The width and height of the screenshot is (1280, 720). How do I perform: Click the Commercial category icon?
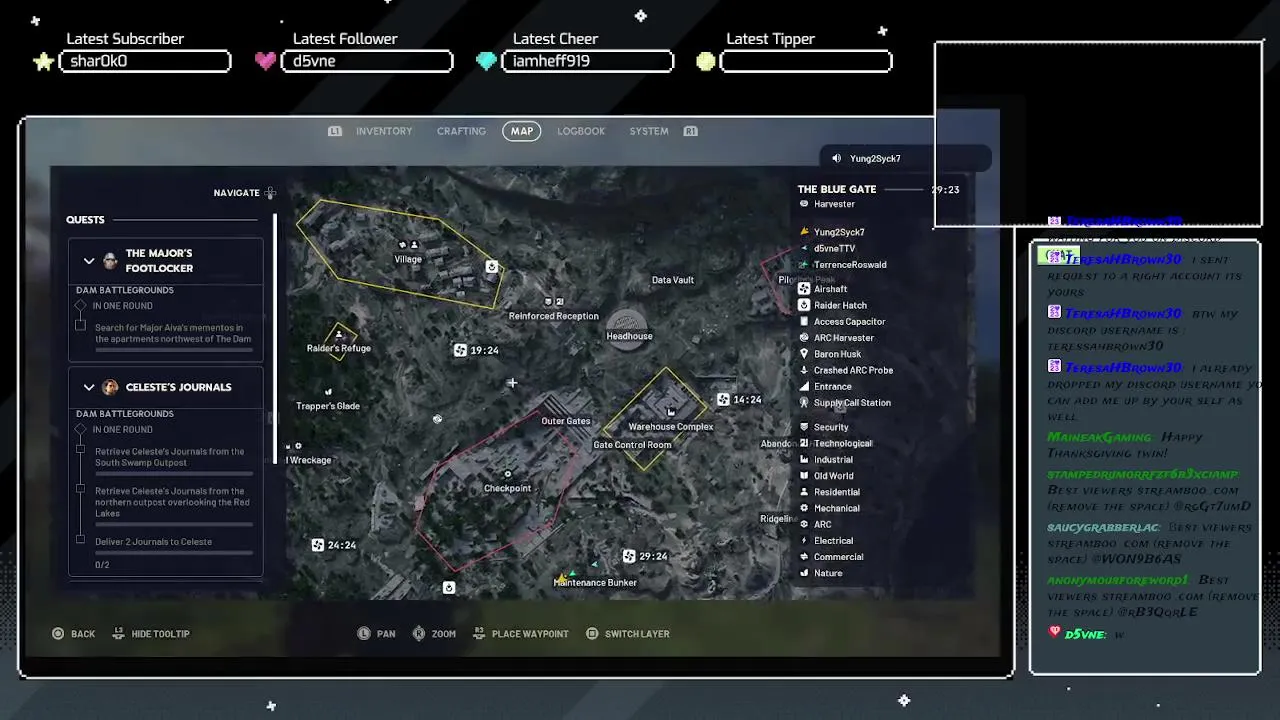(804, 557)
